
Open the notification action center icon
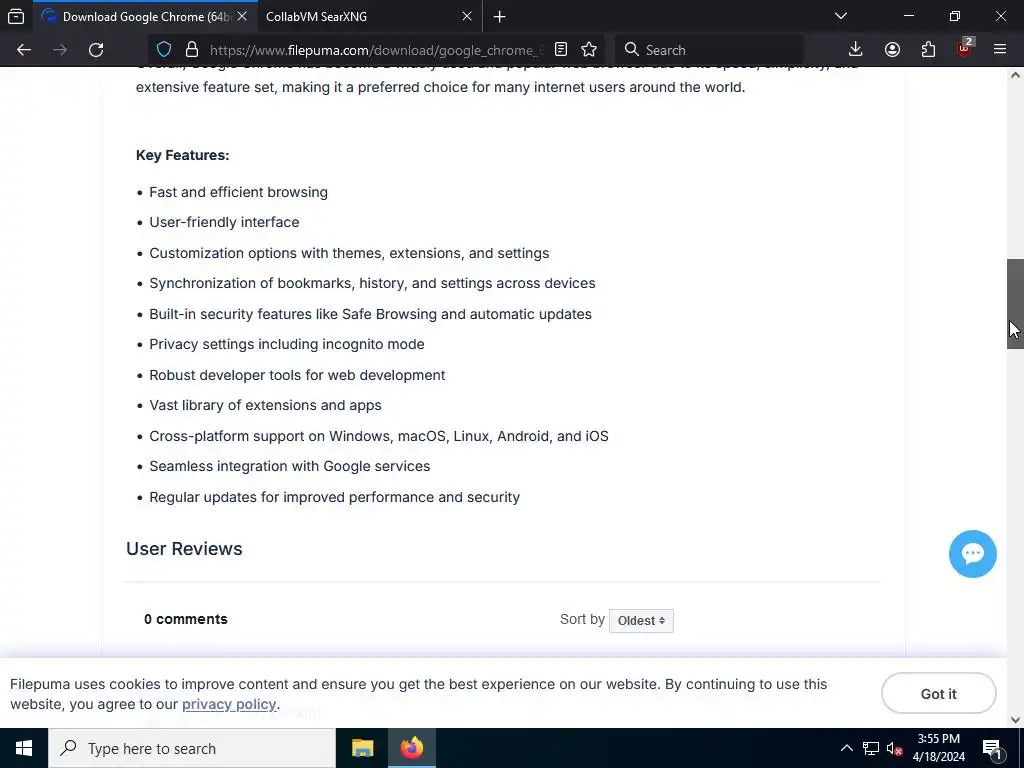point(992,749)
